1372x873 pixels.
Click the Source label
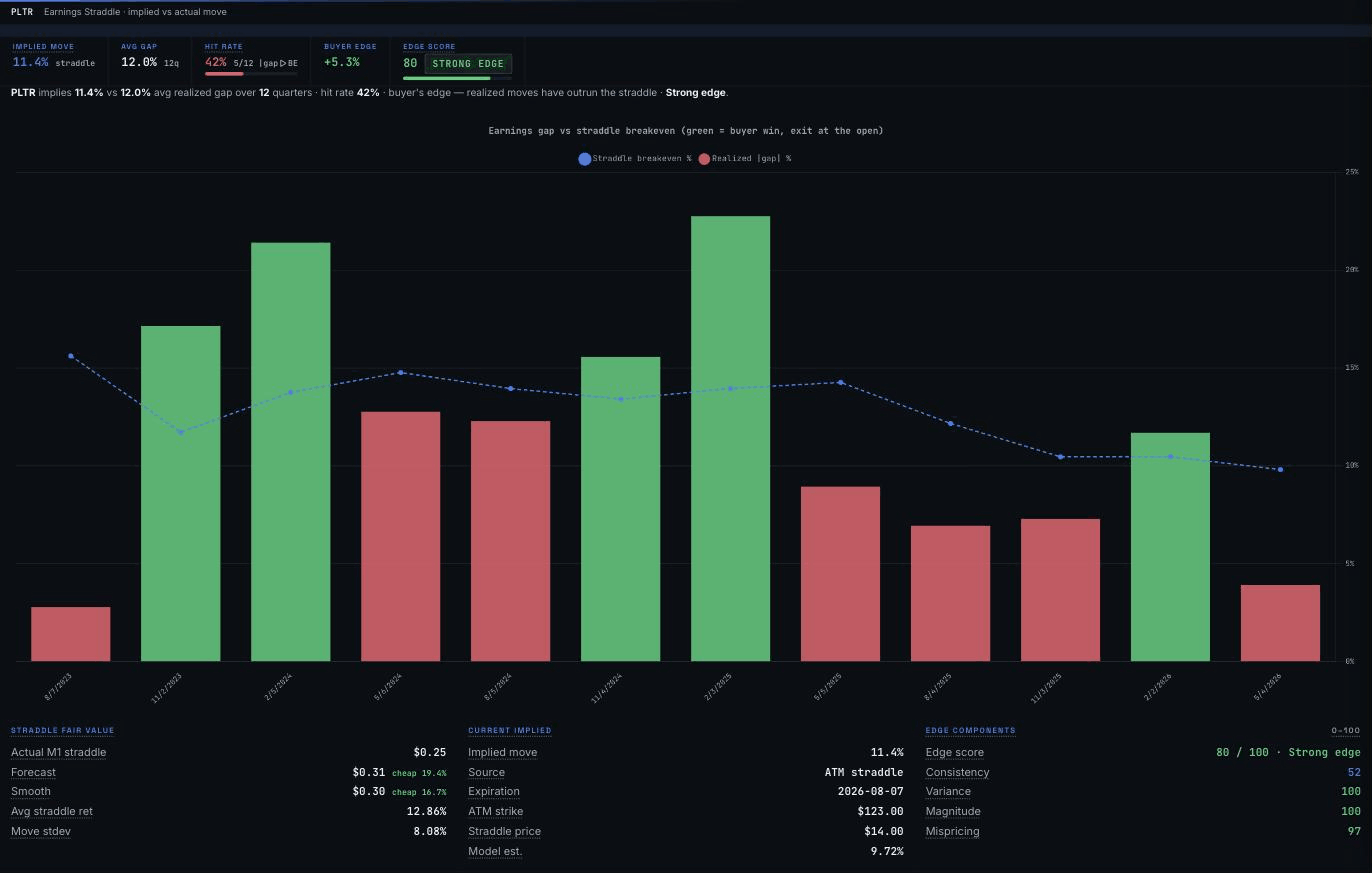[x=486, y=772]
